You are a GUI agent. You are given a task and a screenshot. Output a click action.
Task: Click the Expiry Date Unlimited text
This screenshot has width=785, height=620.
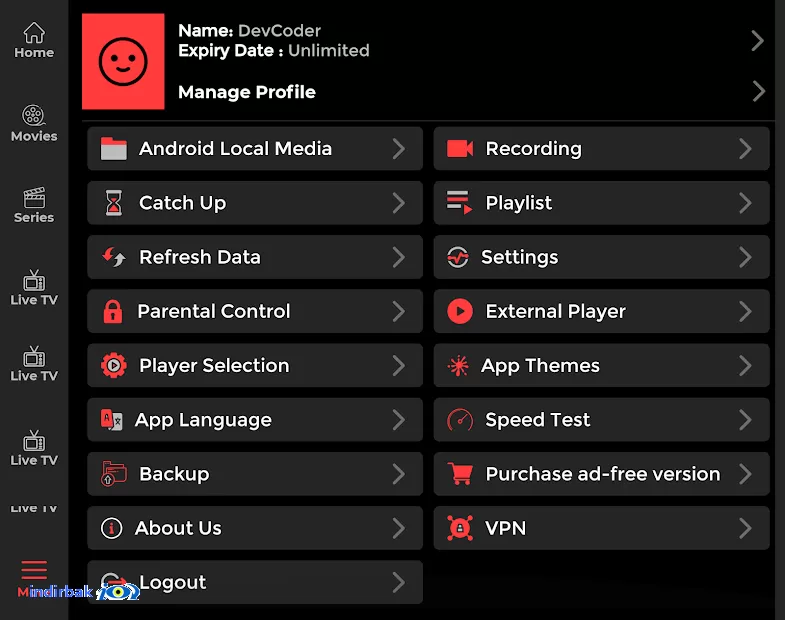tap(274, 51)
